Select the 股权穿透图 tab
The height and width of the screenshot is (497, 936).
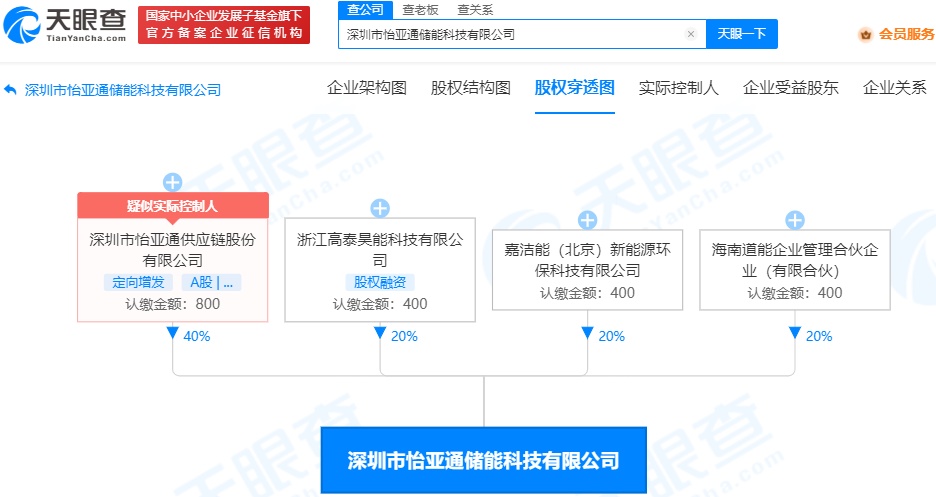coord(575,88)
